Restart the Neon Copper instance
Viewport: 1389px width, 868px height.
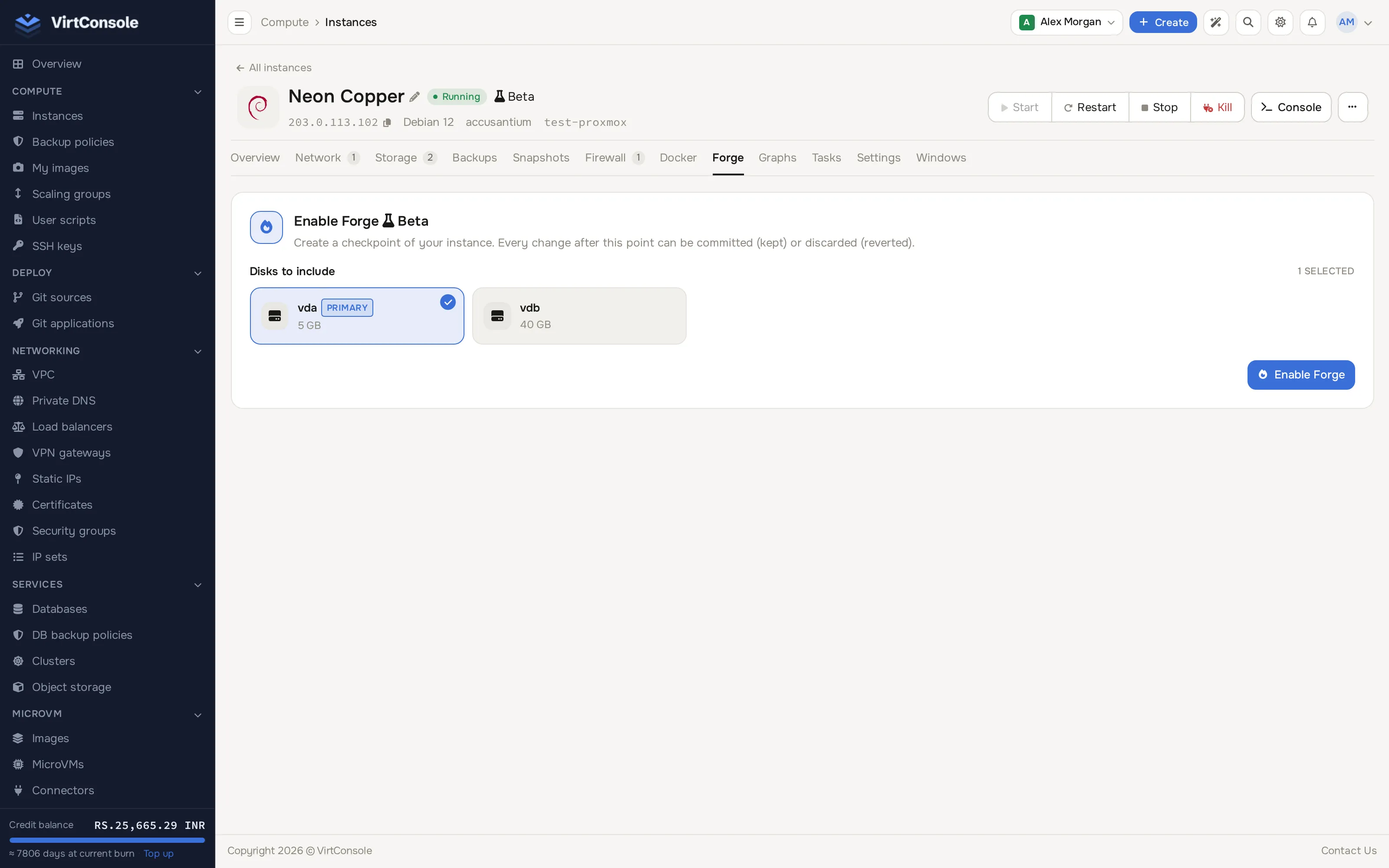coord(1090,107)
